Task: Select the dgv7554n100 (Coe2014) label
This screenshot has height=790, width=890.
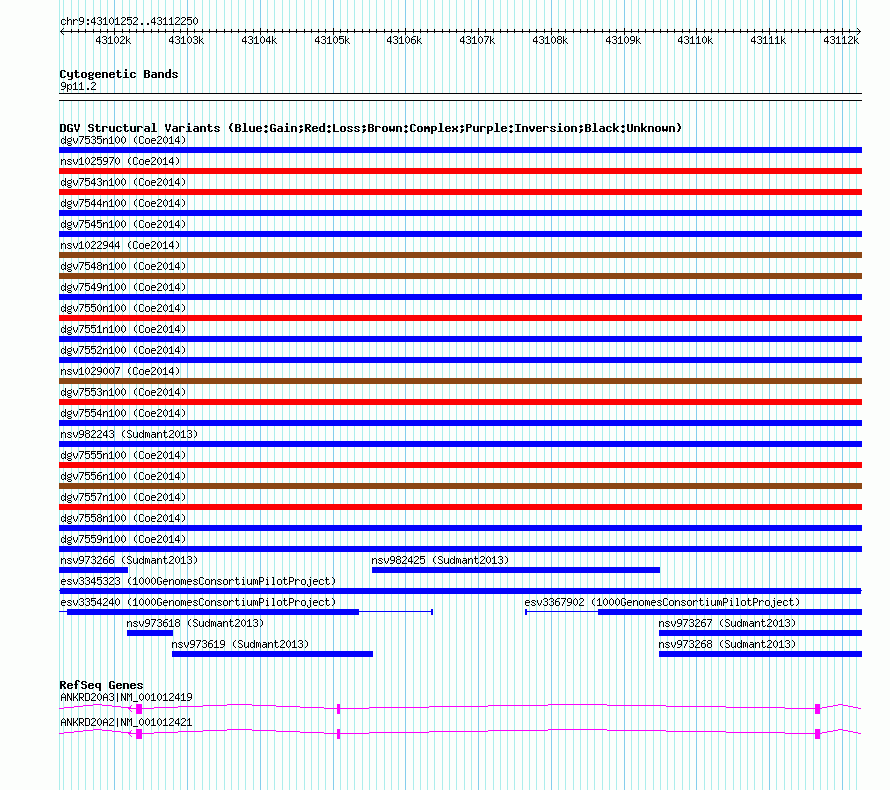Action: point(123,413)
